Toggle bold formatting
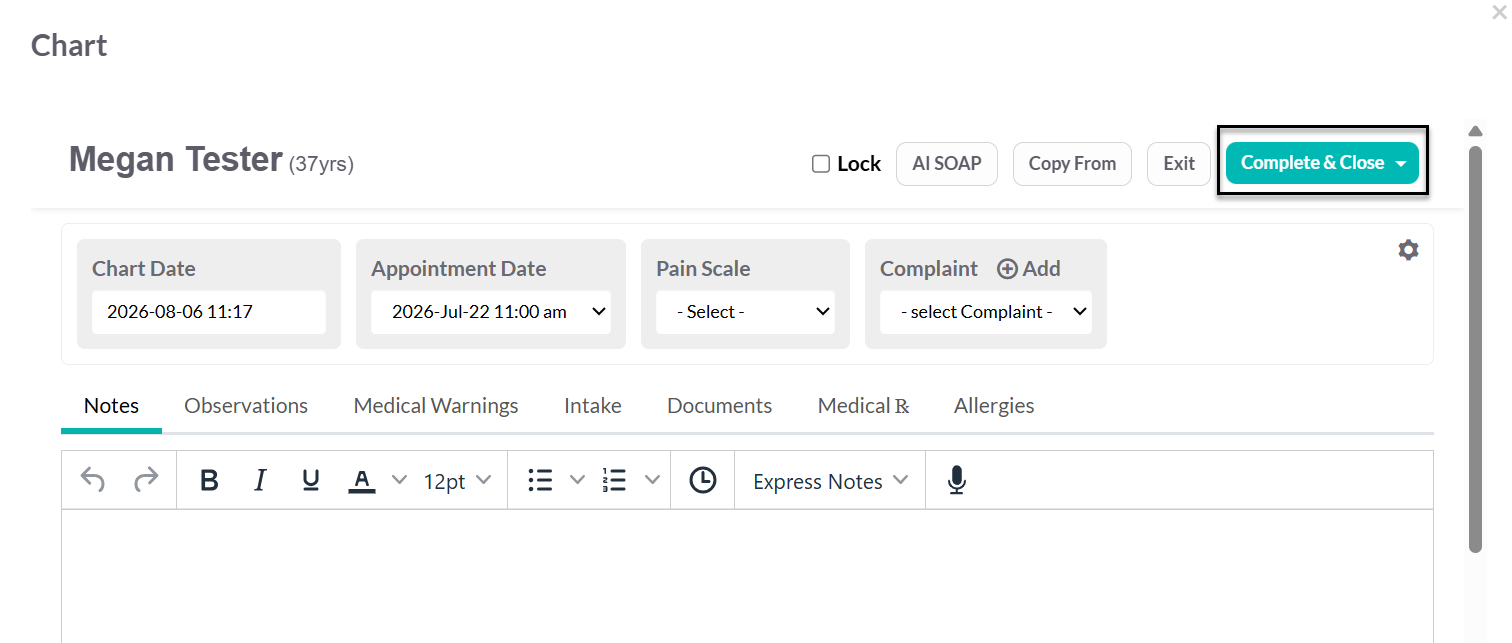This screenshot has height=643, width=1512. click(x=209, y=481)
